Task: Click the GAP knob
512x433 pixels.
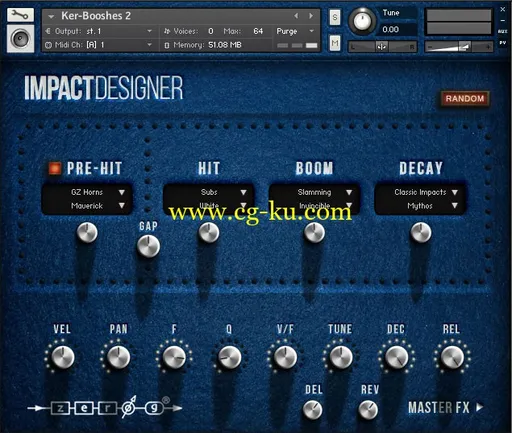Action: point(148,246)
